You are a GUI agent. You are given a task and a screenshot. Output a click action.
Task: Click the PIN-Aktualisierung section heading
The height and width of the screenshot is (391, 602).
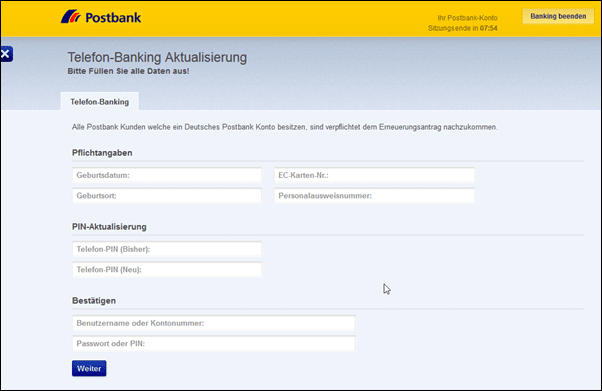(109, 227)
